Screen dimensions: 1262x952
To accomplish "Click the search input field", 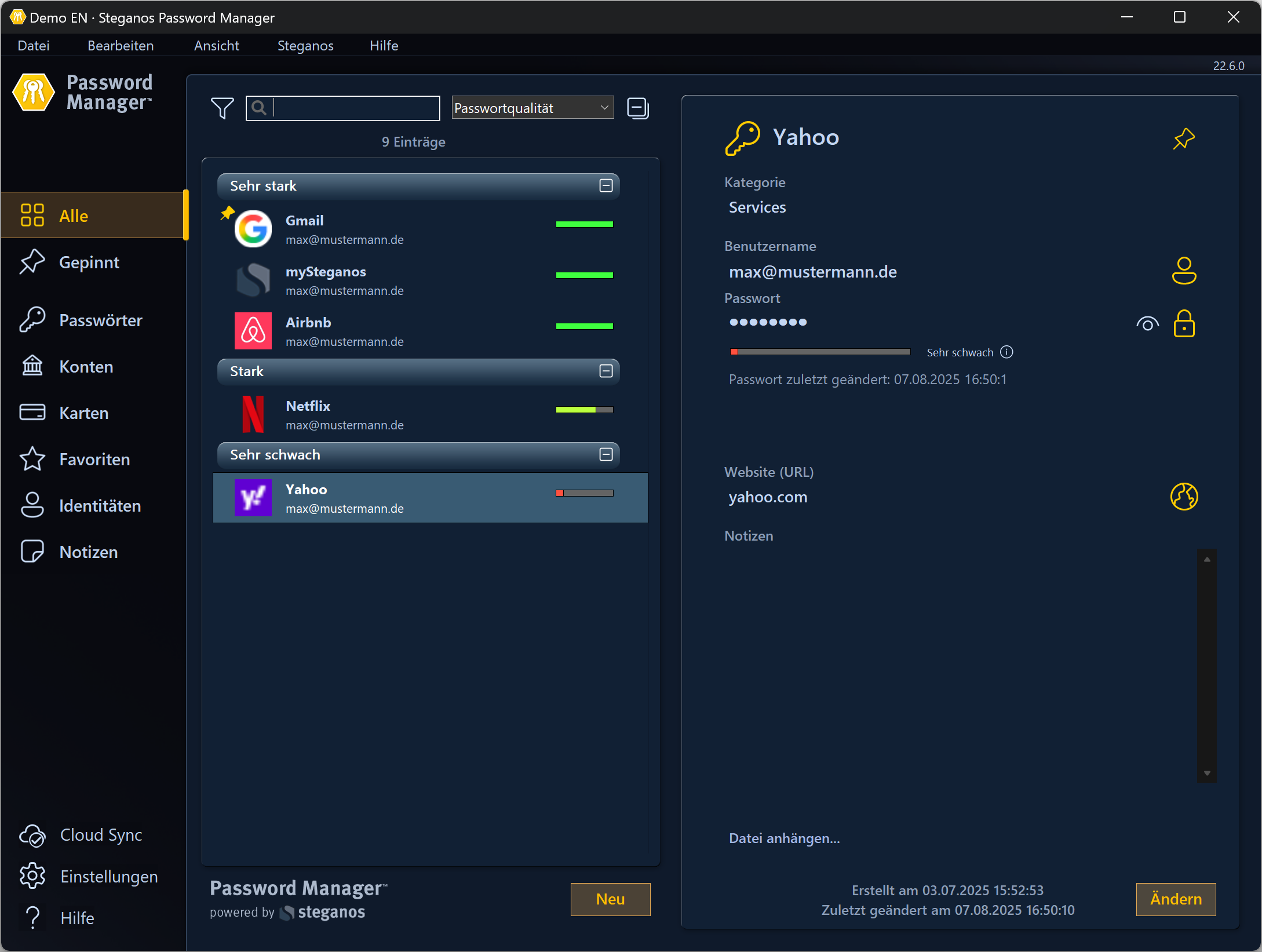I will pos(355,108).
